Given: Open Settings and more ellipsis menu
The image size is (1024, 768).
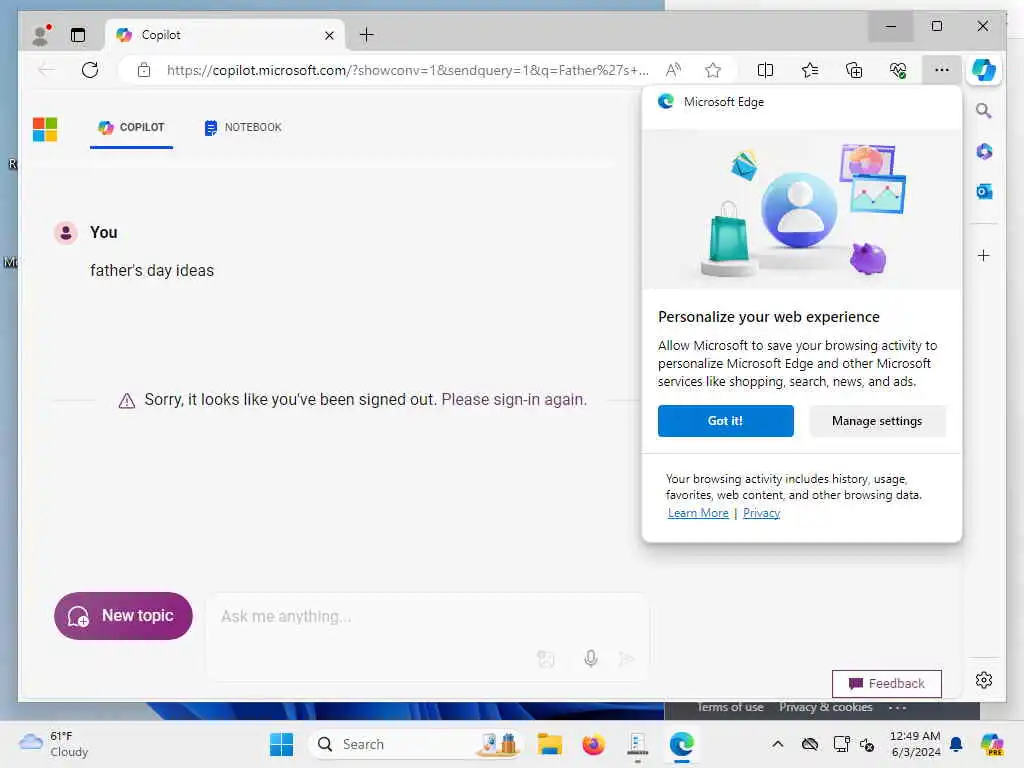Looking at the screenshot, I should coord(942,70).
